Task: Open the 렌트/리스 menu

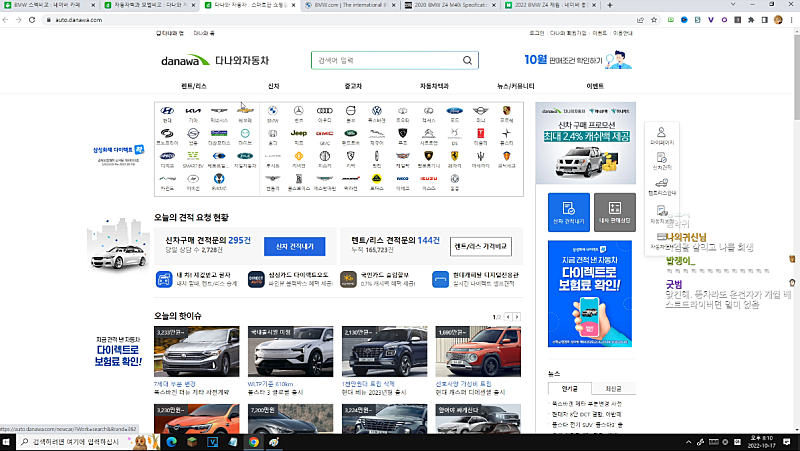Action: (x=194, y=86)
